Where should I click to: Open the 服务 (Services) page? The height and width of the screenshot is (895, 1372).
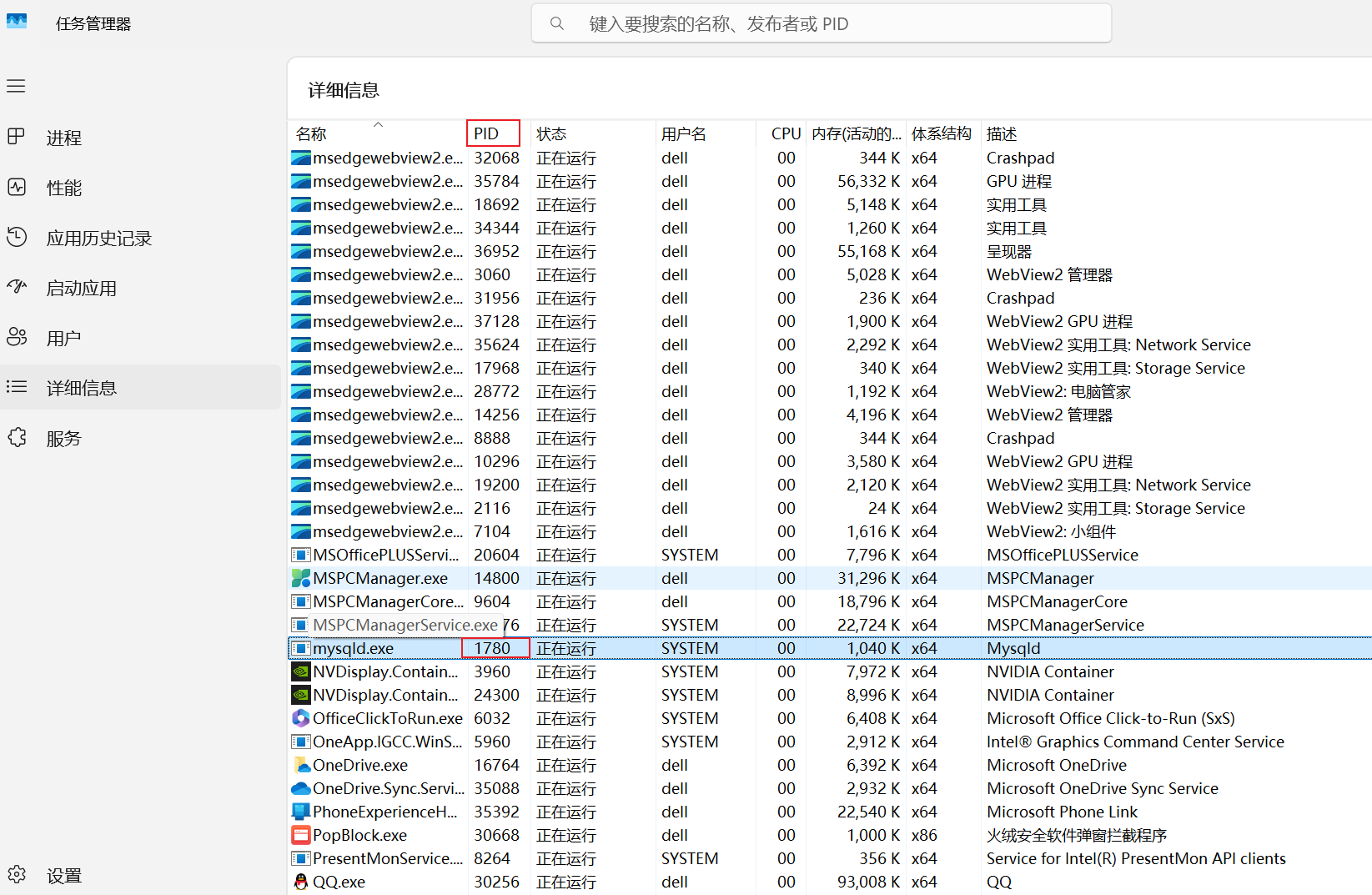tap(64, 438)
